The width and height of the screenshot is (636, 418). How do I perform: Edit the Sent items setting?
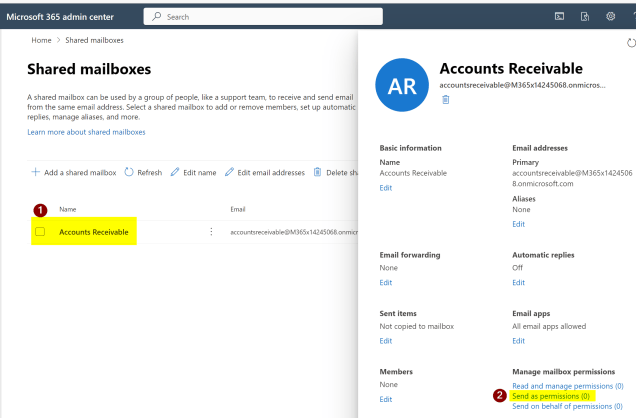point(386,341)
